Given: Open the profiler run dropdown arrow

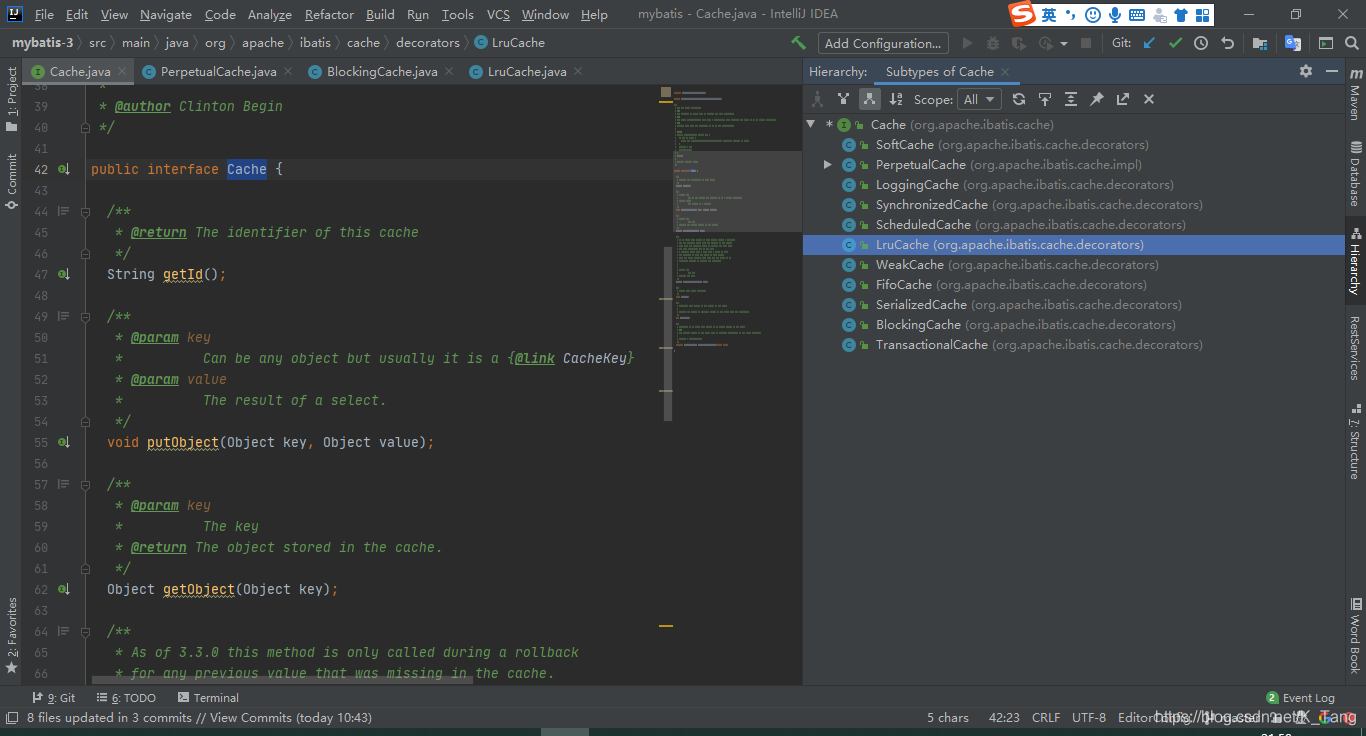Looking at the screenshot, I should click(x=1063, y=44).
